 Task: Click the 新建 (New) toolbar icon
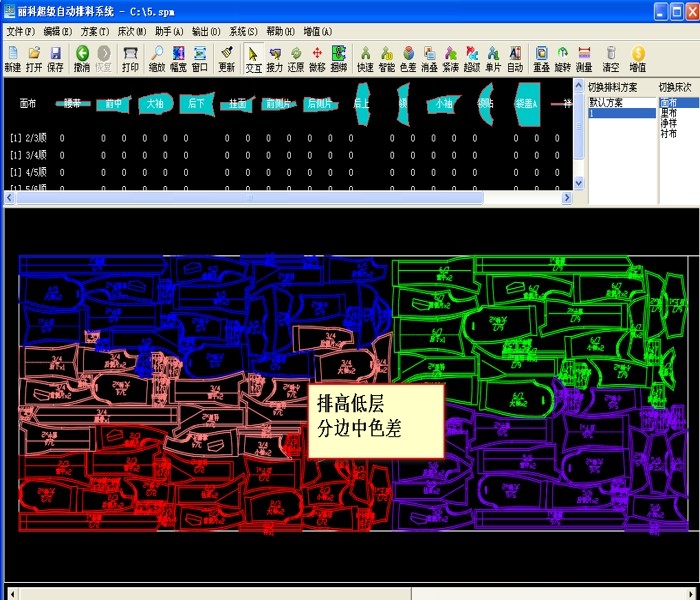(x=12, y=58)
